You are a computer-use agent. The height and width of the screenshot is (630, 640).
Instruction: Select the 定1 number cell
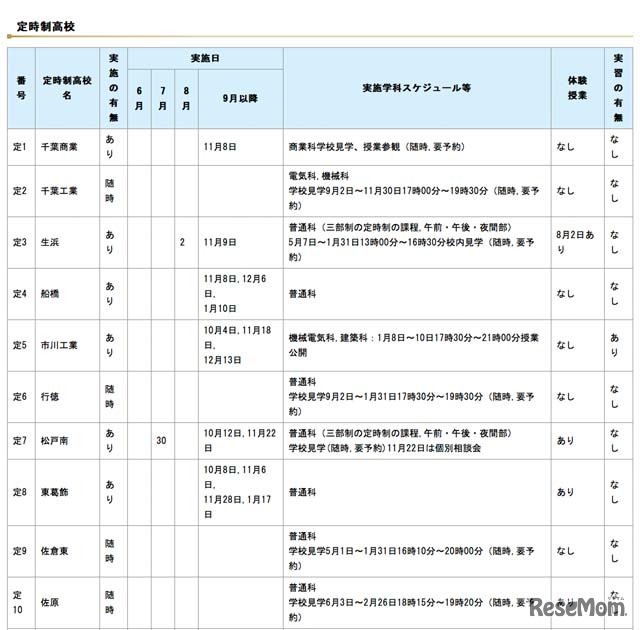(x=20, y=147)
